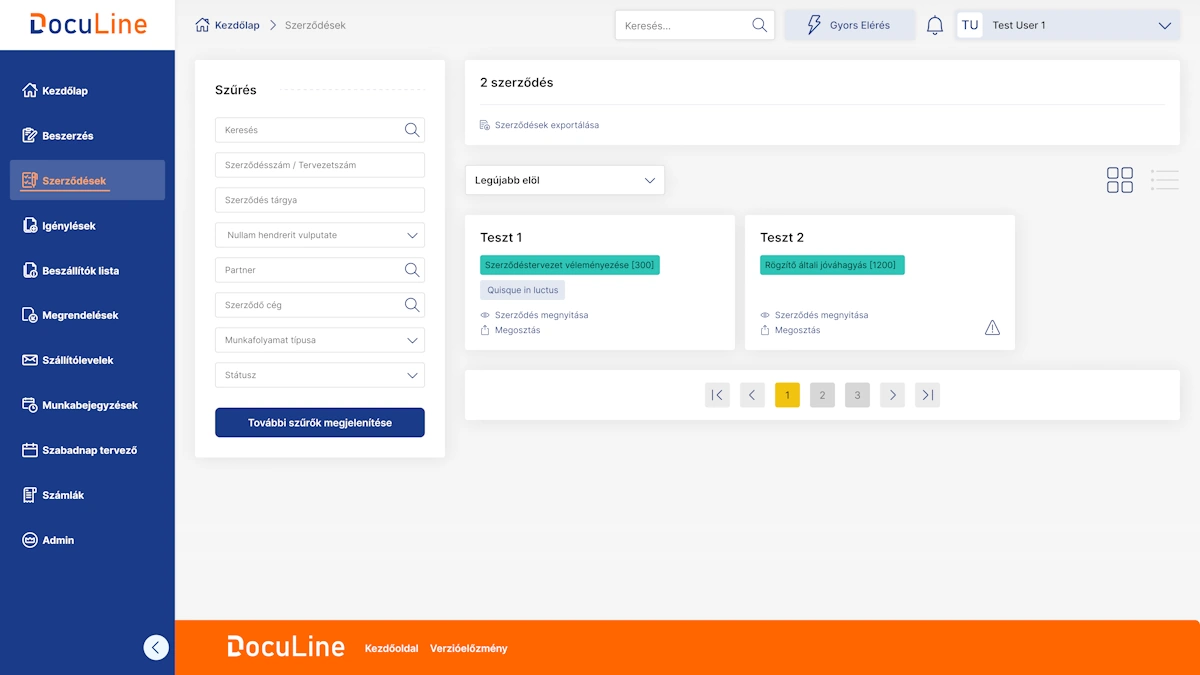The width and height of the screenshot is (1200, 675).
Task: Open Beszerzés in the sidebar
Action: point(67,136)
